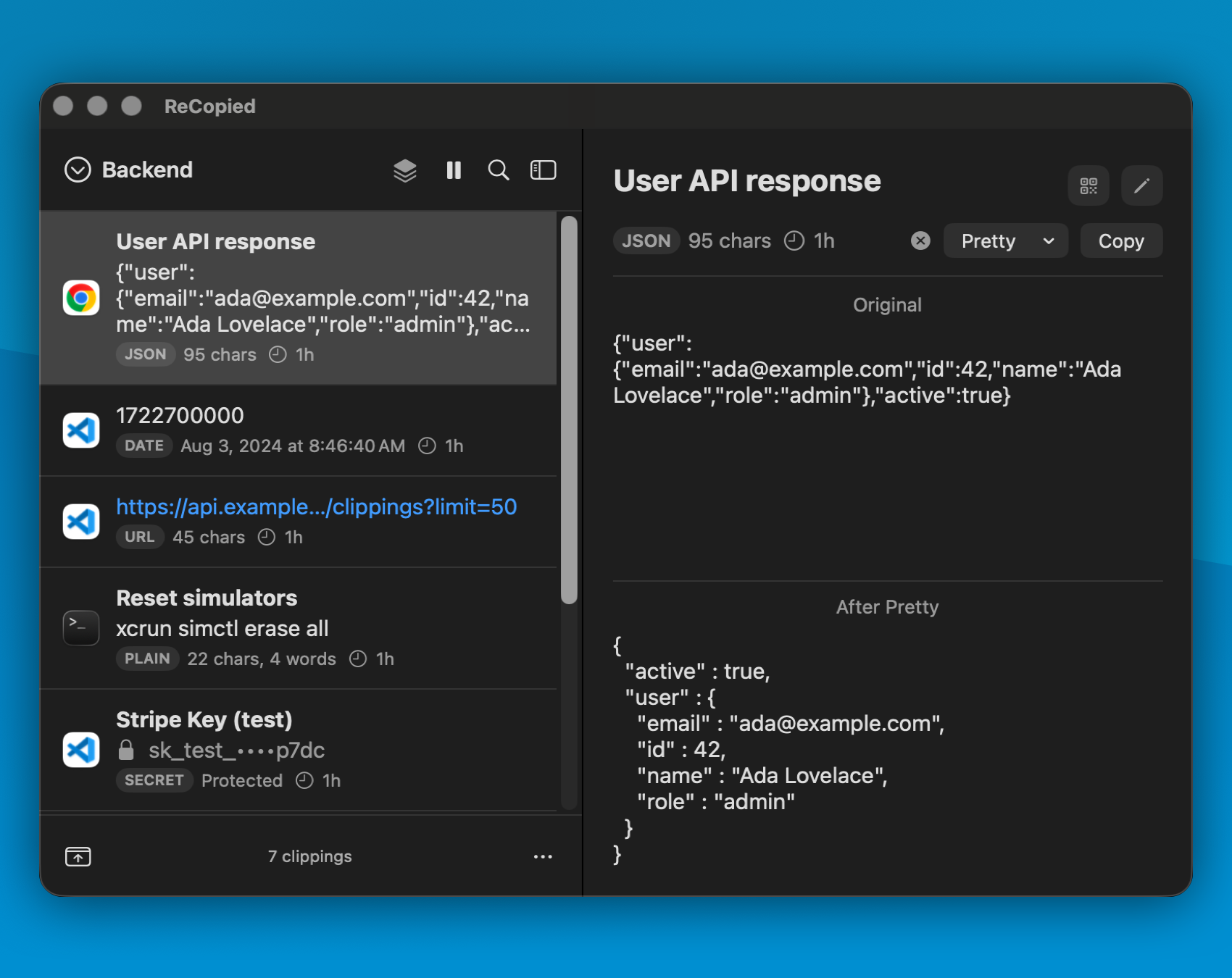This screenshot has height=978, width=1232.
Task: Click the import/export tray icon at bottom
Action: pos(78,856)
